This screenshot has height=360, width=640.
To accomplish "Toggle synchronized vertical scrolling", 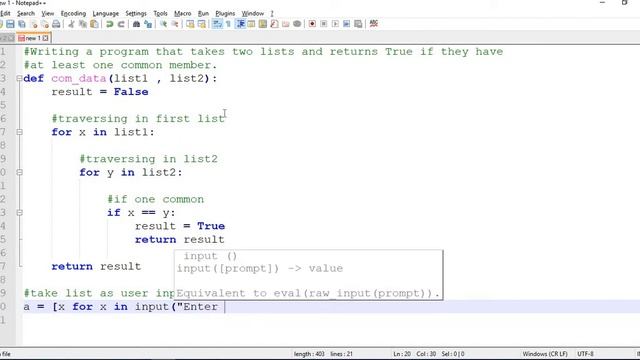I will [x=190, y=24].
